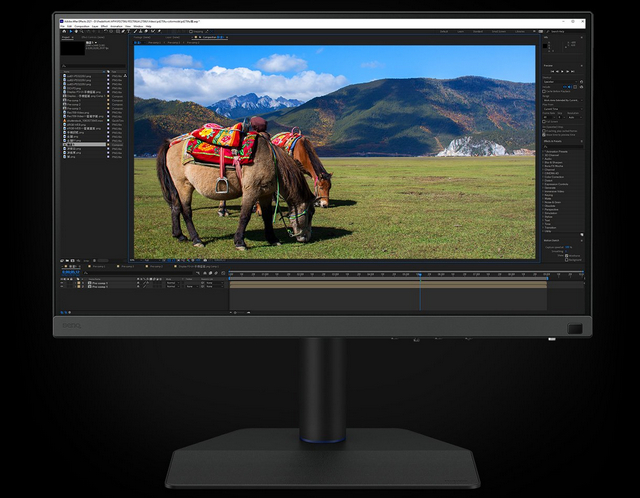
Task: Toggle the Cache Before Playback checkbox
Action: 544,92
